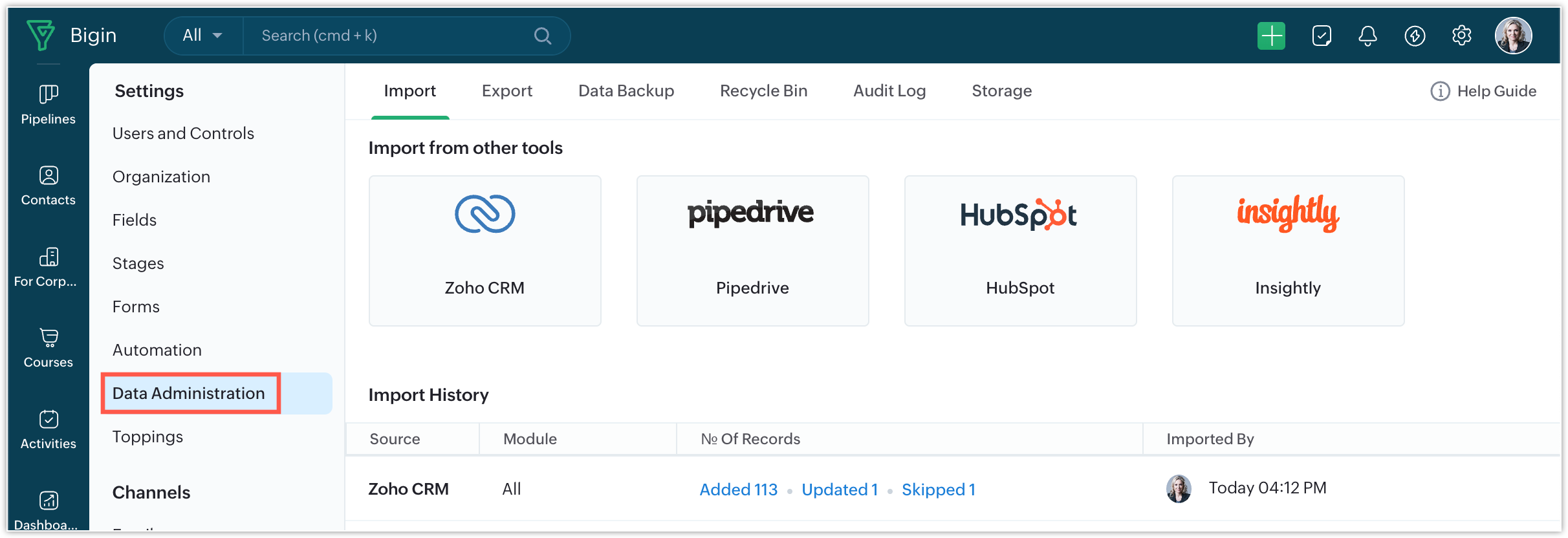Switch to the Export tab

pos(507,91)
